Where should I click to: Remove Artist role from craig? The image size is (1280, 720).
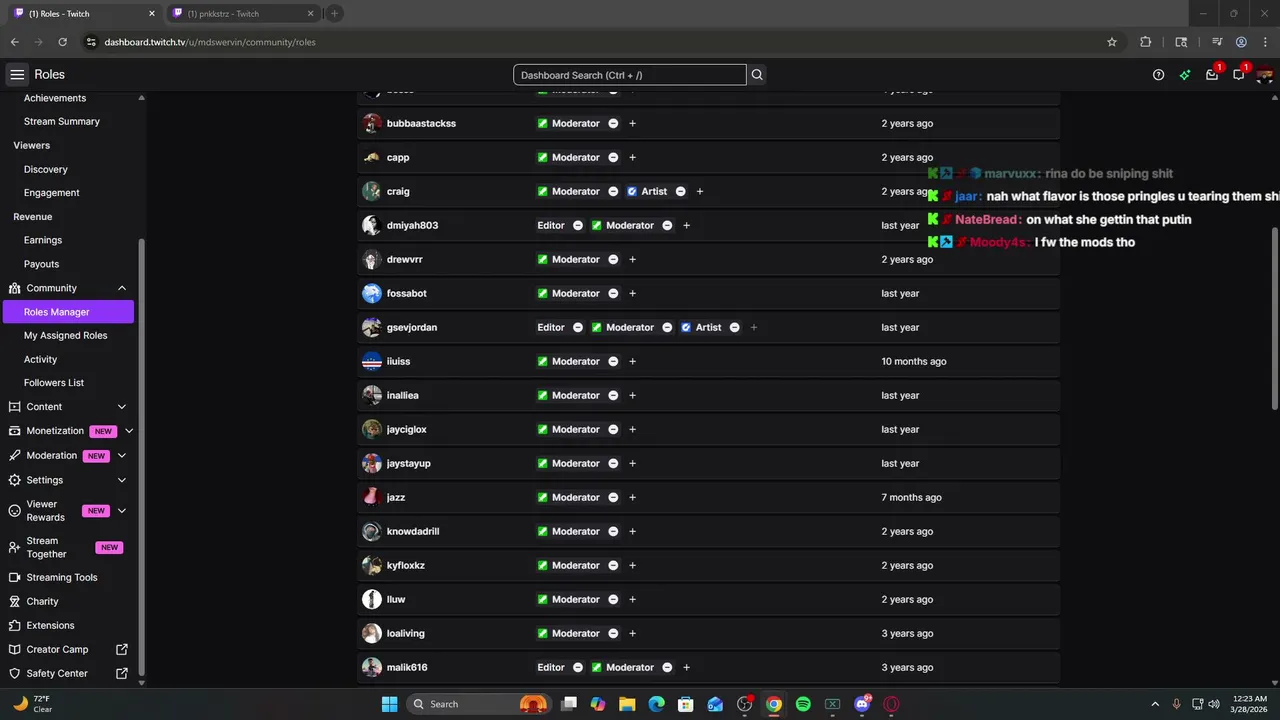680,191
